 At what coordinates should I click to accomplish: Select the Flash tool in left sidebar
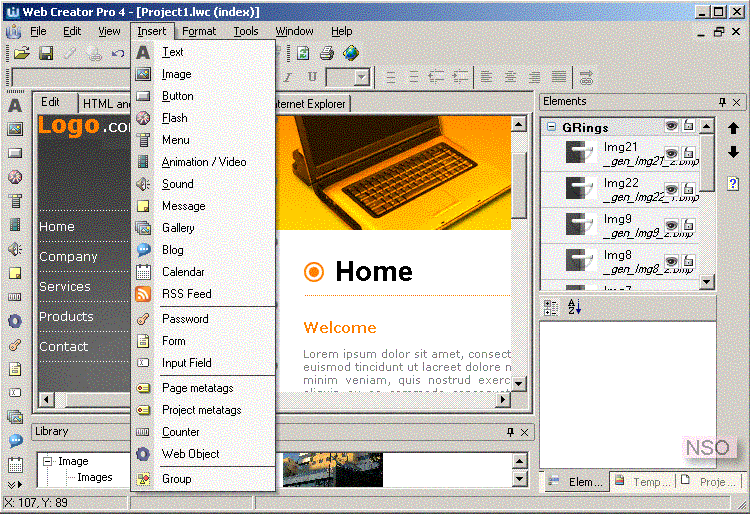point(15,177)
